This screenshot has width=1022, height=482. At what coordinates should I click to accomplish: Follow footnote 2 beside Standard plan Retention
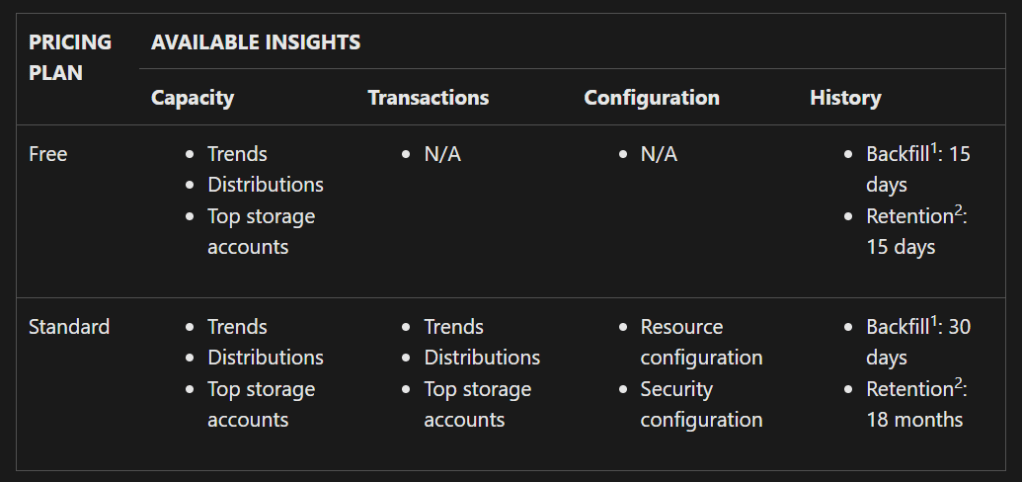pyautogui.click(x=958, y=383)
